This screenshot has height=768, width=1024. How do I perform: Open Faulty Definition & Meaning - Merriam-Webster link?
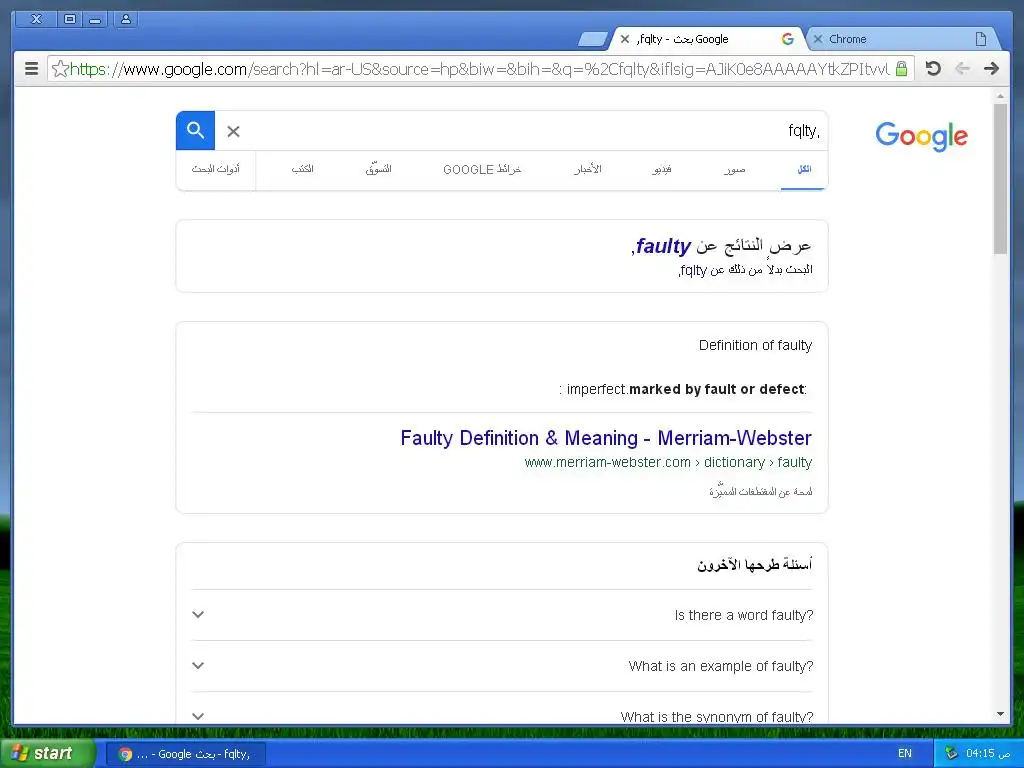point(606,438)
